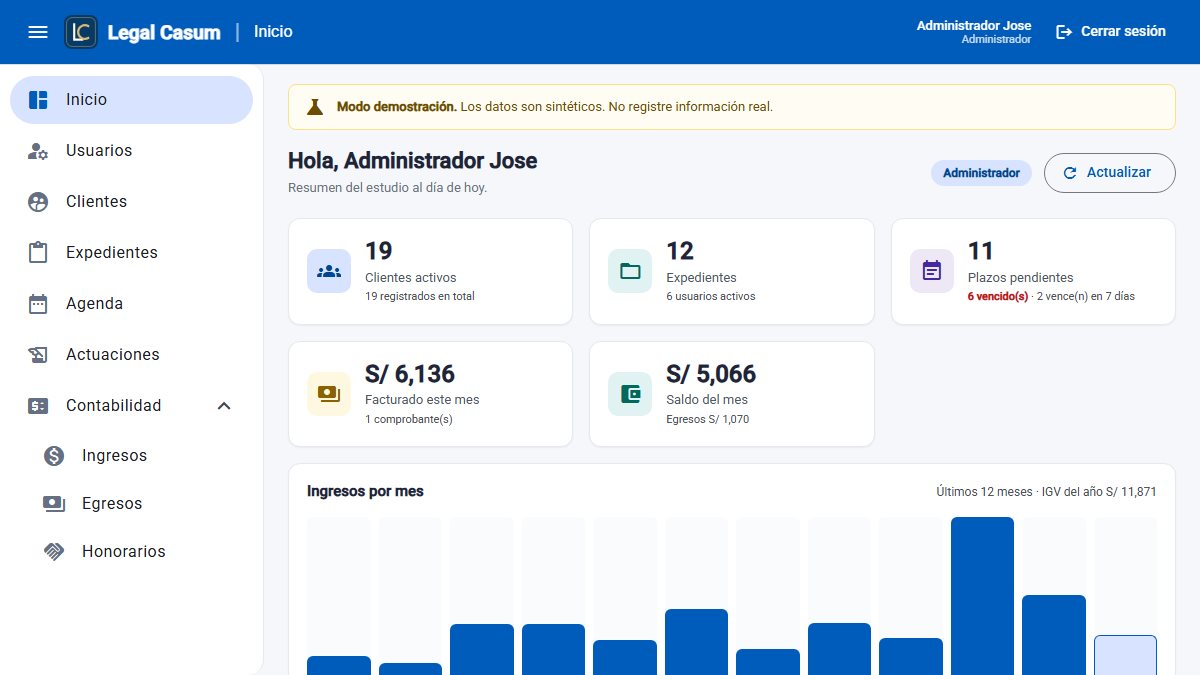Click the refresh arrow icon in Actualizar

point(1070,173)
